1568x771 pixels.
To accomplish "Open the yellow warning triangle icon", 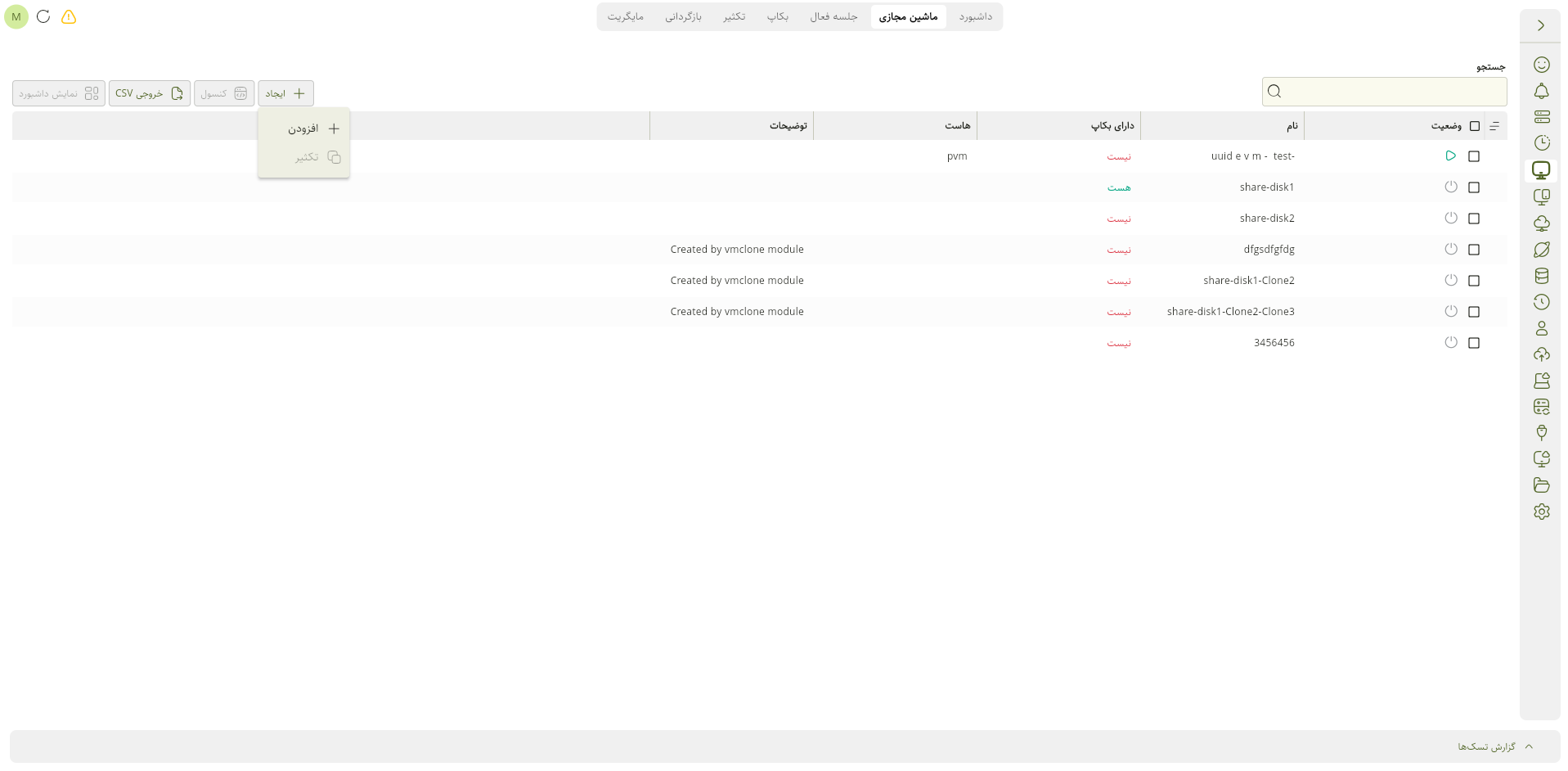I will (69, 16).
